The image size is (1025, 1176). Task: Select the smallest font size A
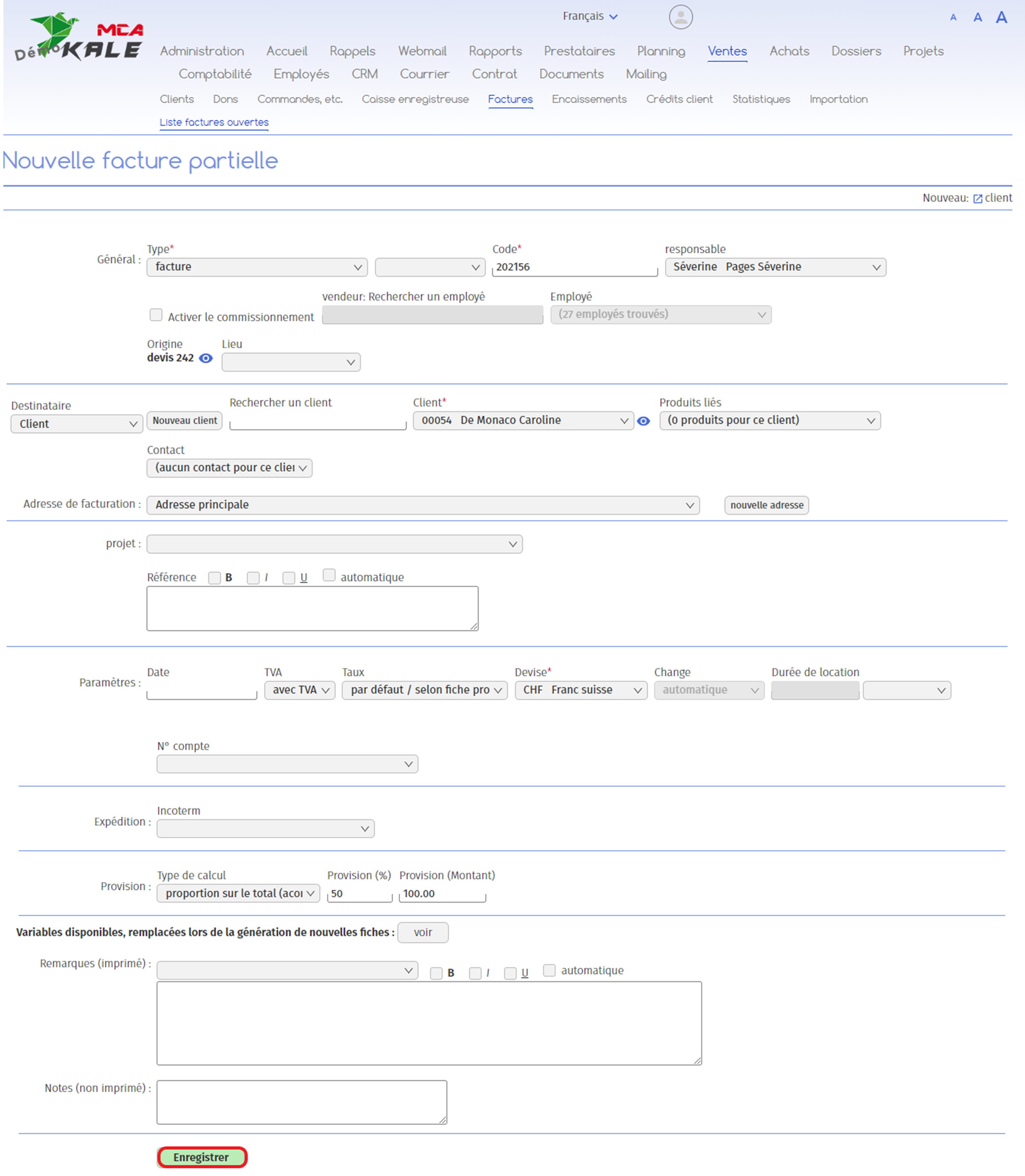953,18
